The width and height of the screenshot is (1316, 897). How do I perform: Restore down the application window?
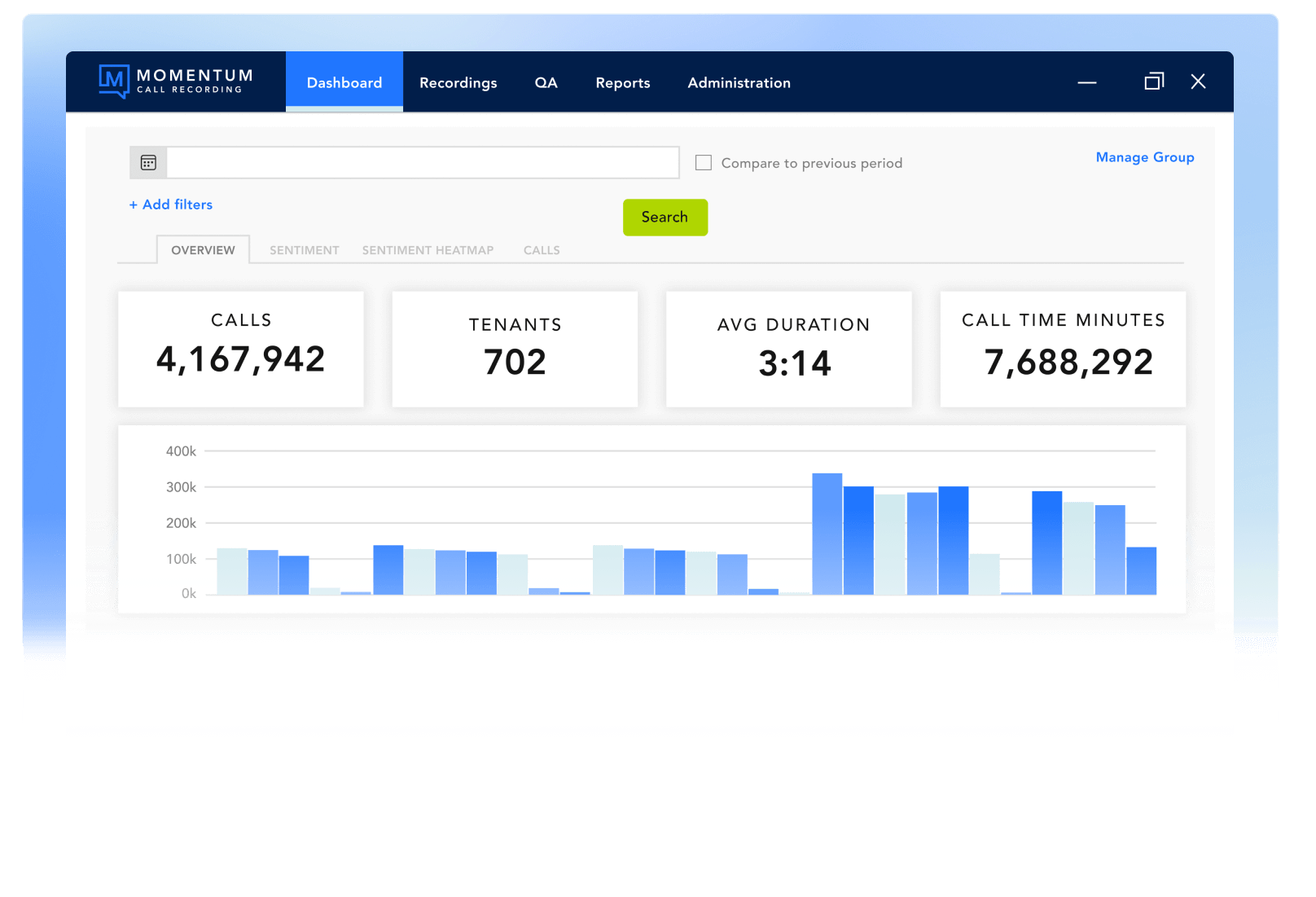[1154, 81]
